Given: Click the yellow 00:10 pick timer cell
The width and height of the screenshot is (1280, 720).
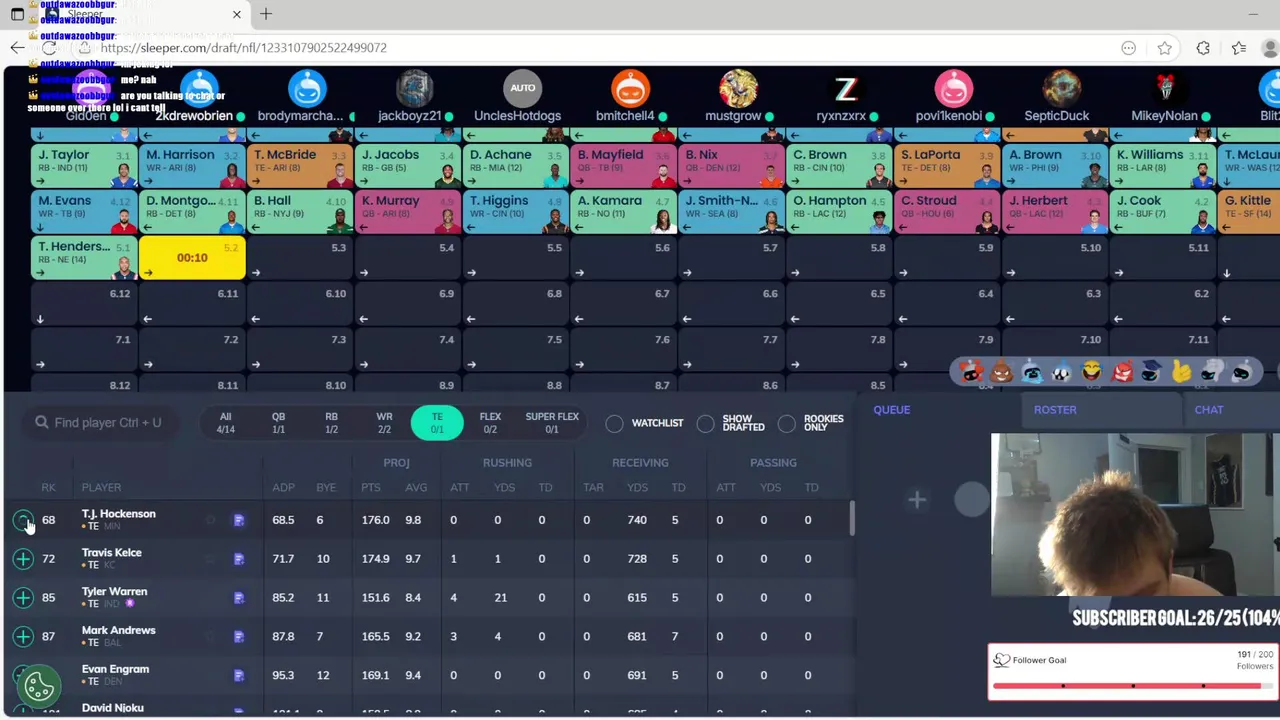Looking at the screenshot, I should tap(192, 258).
